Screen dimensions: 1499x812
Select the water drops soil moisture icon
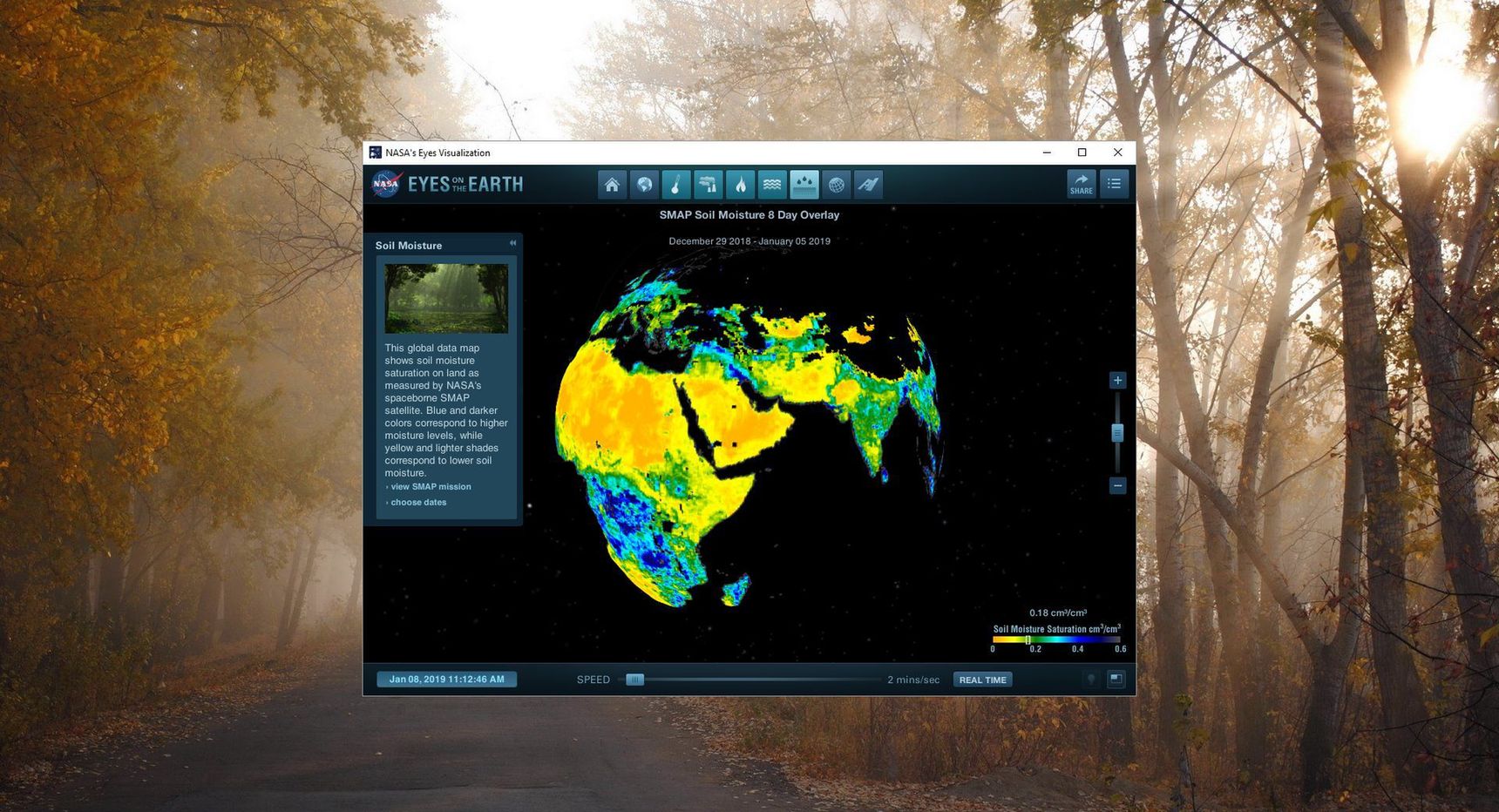pyautogui.click(x=804, y=185)
